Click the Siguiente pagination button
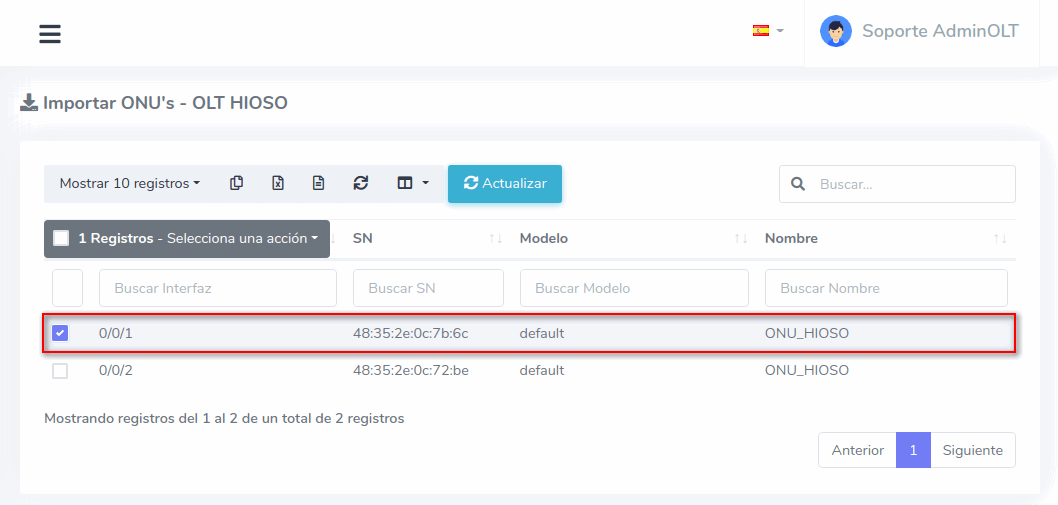The height and width of the screenshot is (505, 1058). [972, 450]
